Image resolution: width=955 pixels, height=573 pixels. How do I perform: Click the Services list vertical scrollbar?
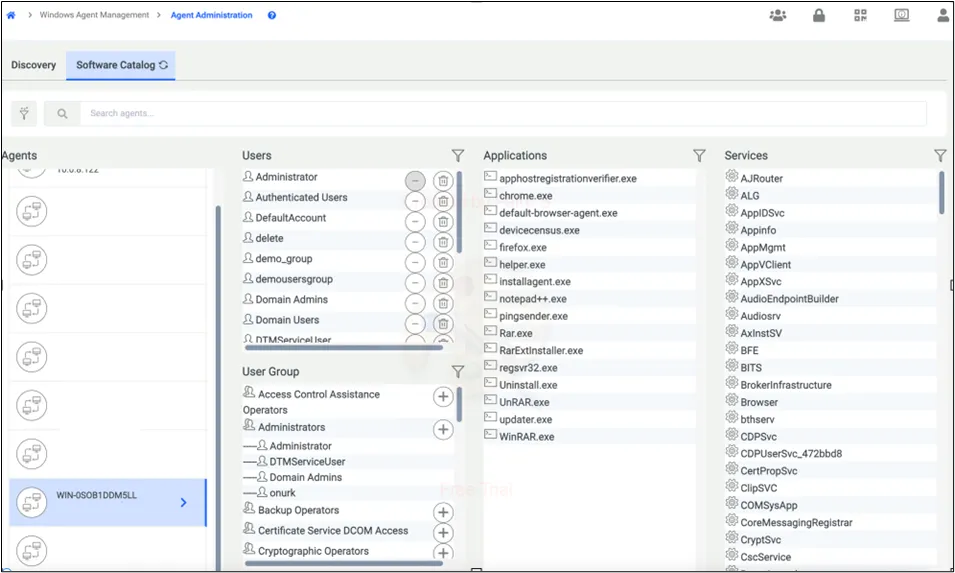942,192
